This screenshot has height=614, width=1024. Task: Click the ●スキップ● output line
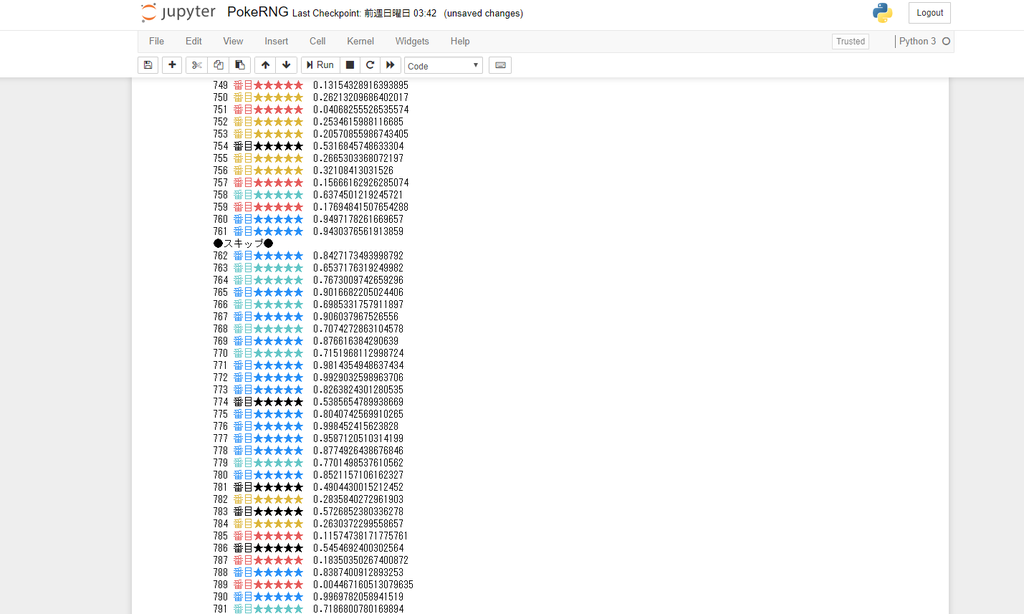pyautogui.click(x=243, y=244)
